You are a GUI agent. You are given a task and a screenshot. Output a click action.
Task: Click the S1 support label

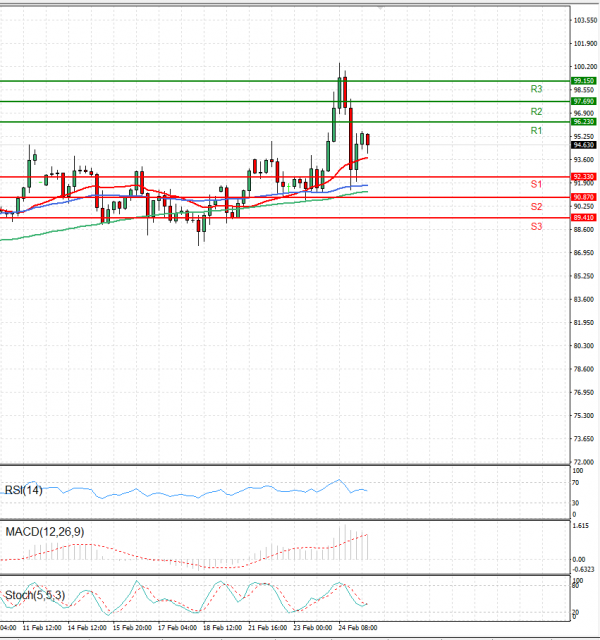pos(536,184)
